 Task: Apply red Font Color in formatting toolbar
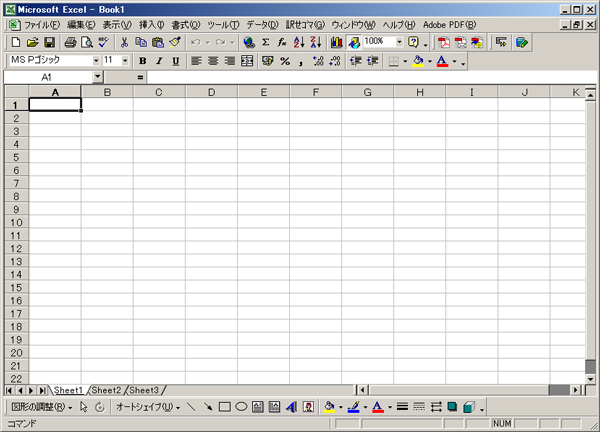coord(442,61)
